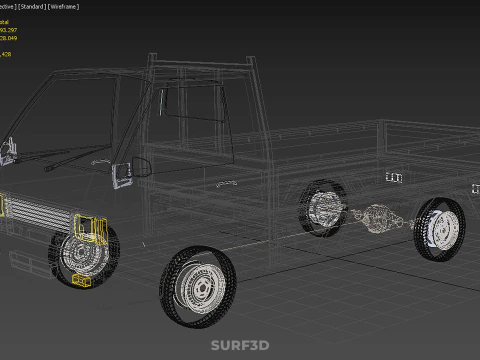The image size is (480, 360).
Task: Select the rear axle differential mesh
Action: (379, 218)
